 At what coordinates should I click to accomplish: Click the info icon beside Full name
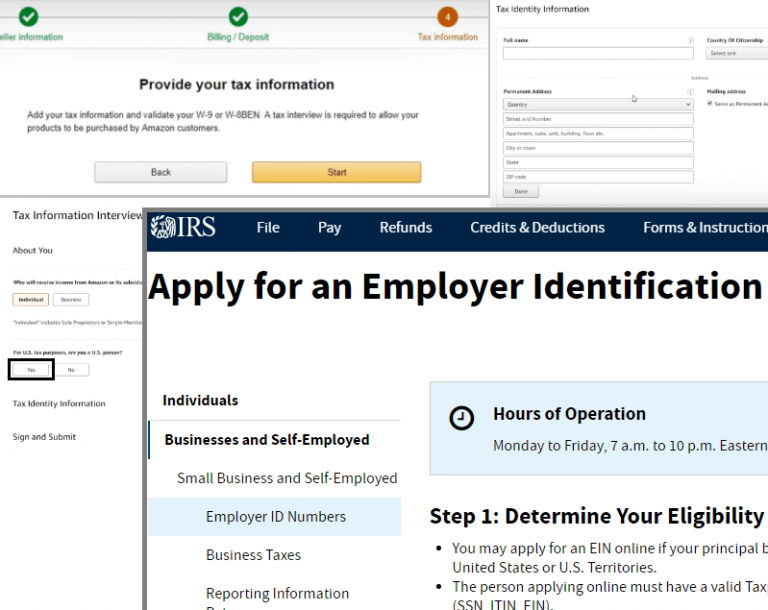(x=690, y=40)
